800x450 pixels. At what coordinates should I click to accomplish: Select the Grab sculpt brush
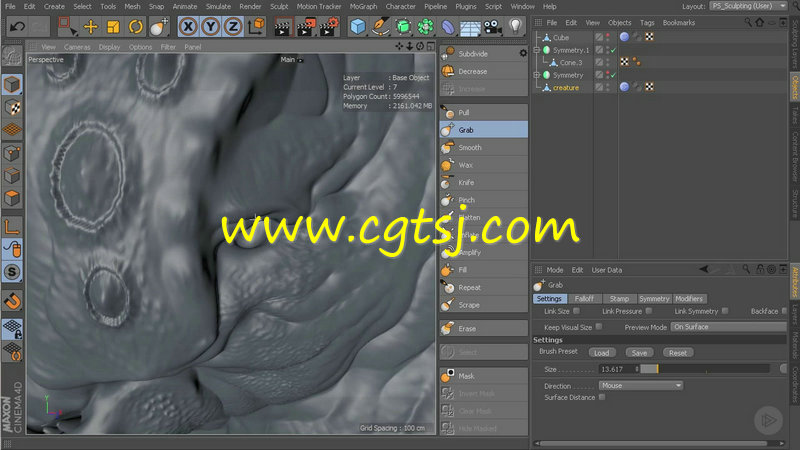point(484,130)
